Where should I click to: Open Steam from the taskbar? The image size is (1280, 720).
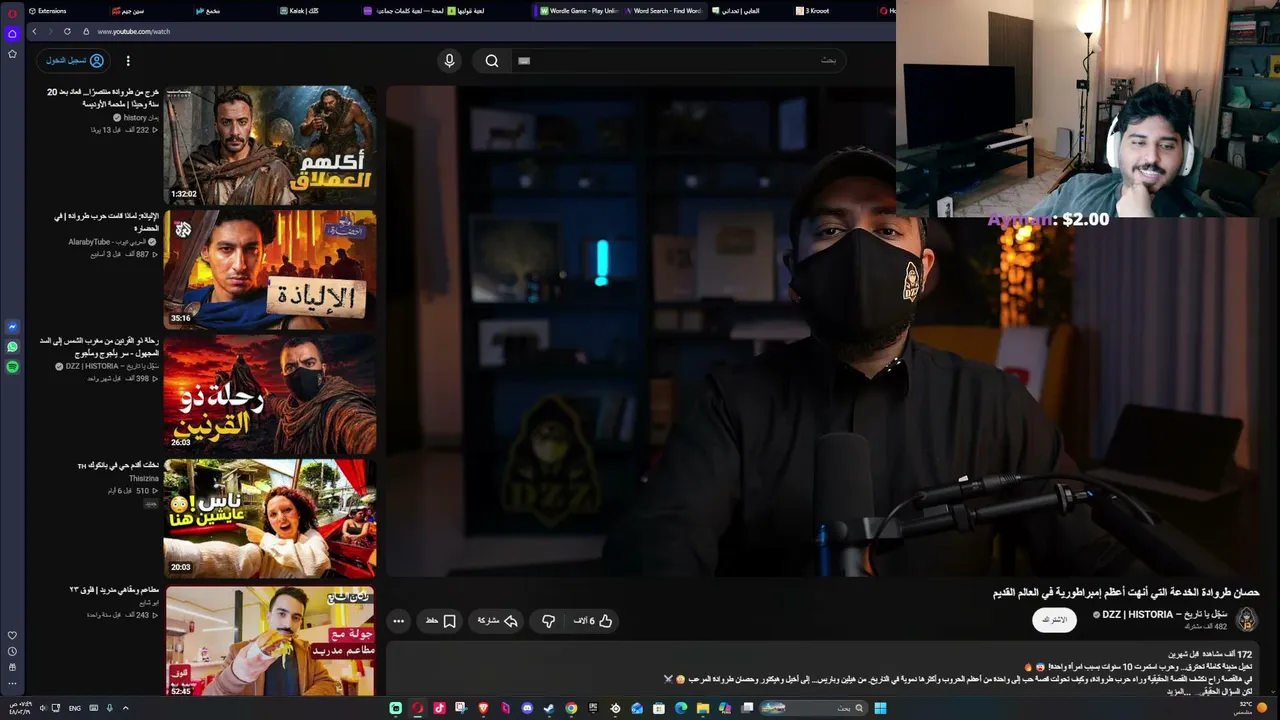[x=549, y=708]
